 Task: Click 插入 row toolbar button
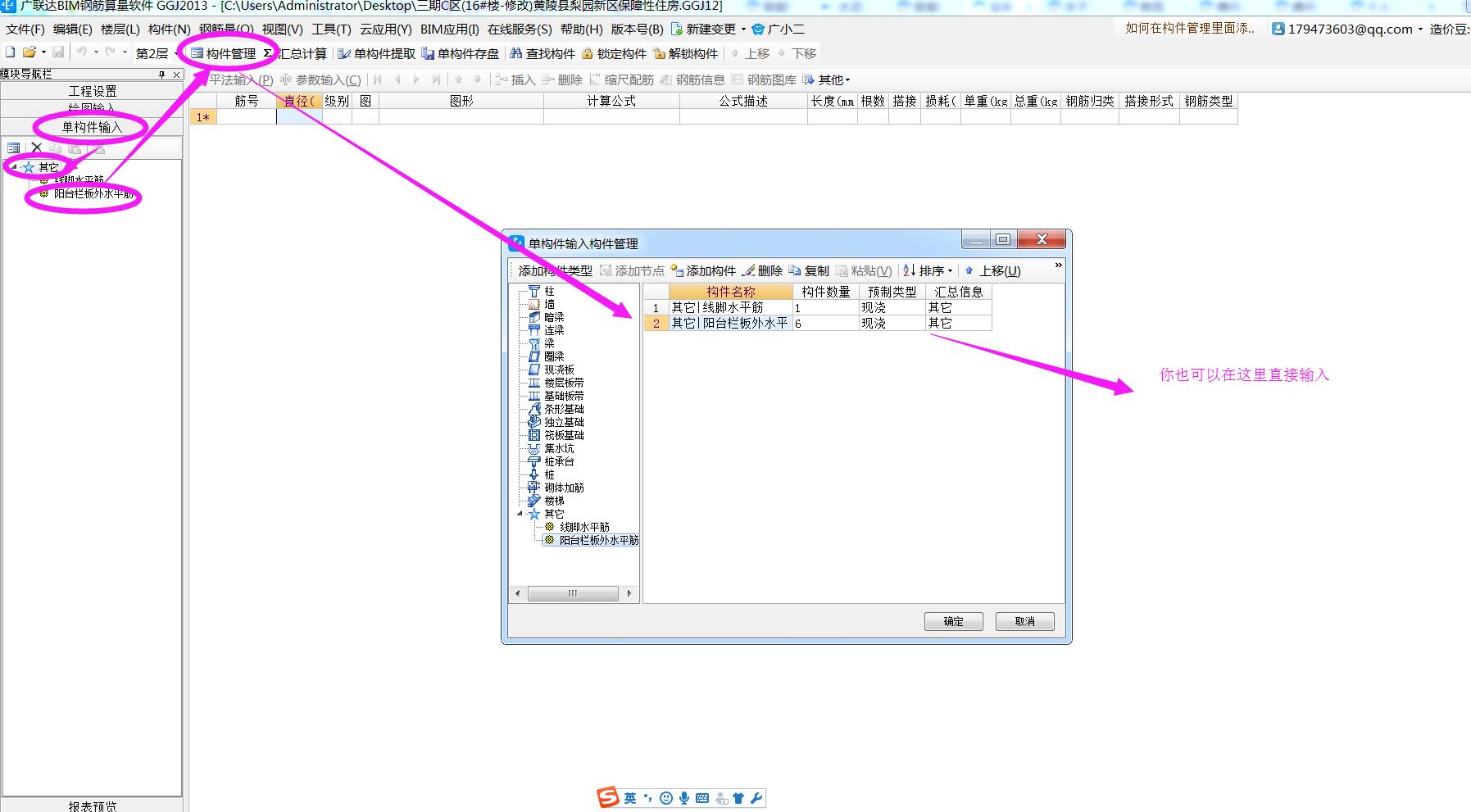[x=515, y=79]
